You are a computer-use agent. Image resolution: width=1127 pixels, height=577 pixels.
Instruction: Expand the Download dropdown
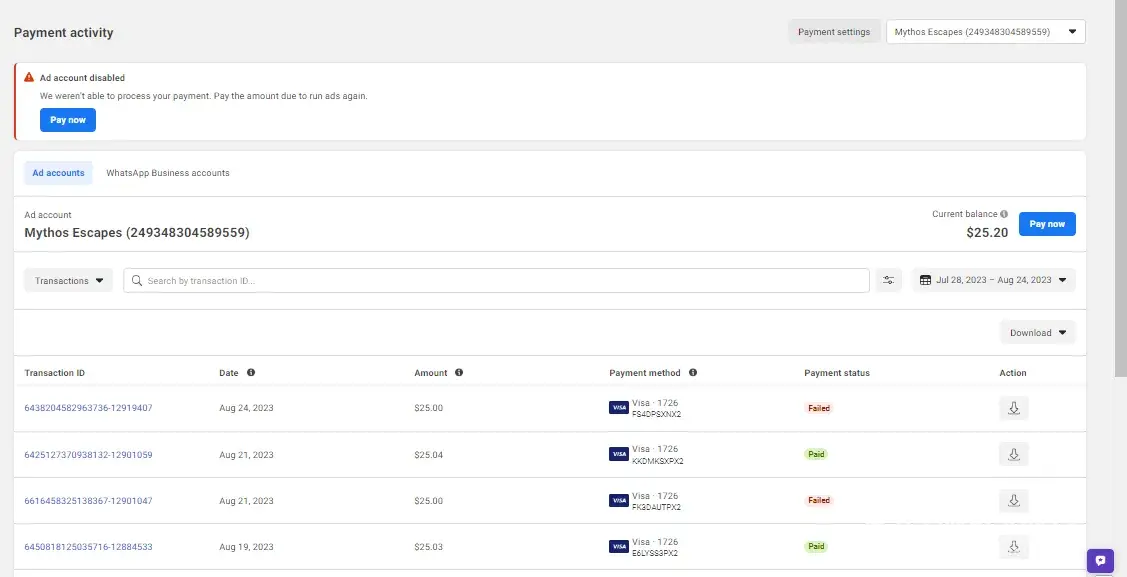[1037, 333]
